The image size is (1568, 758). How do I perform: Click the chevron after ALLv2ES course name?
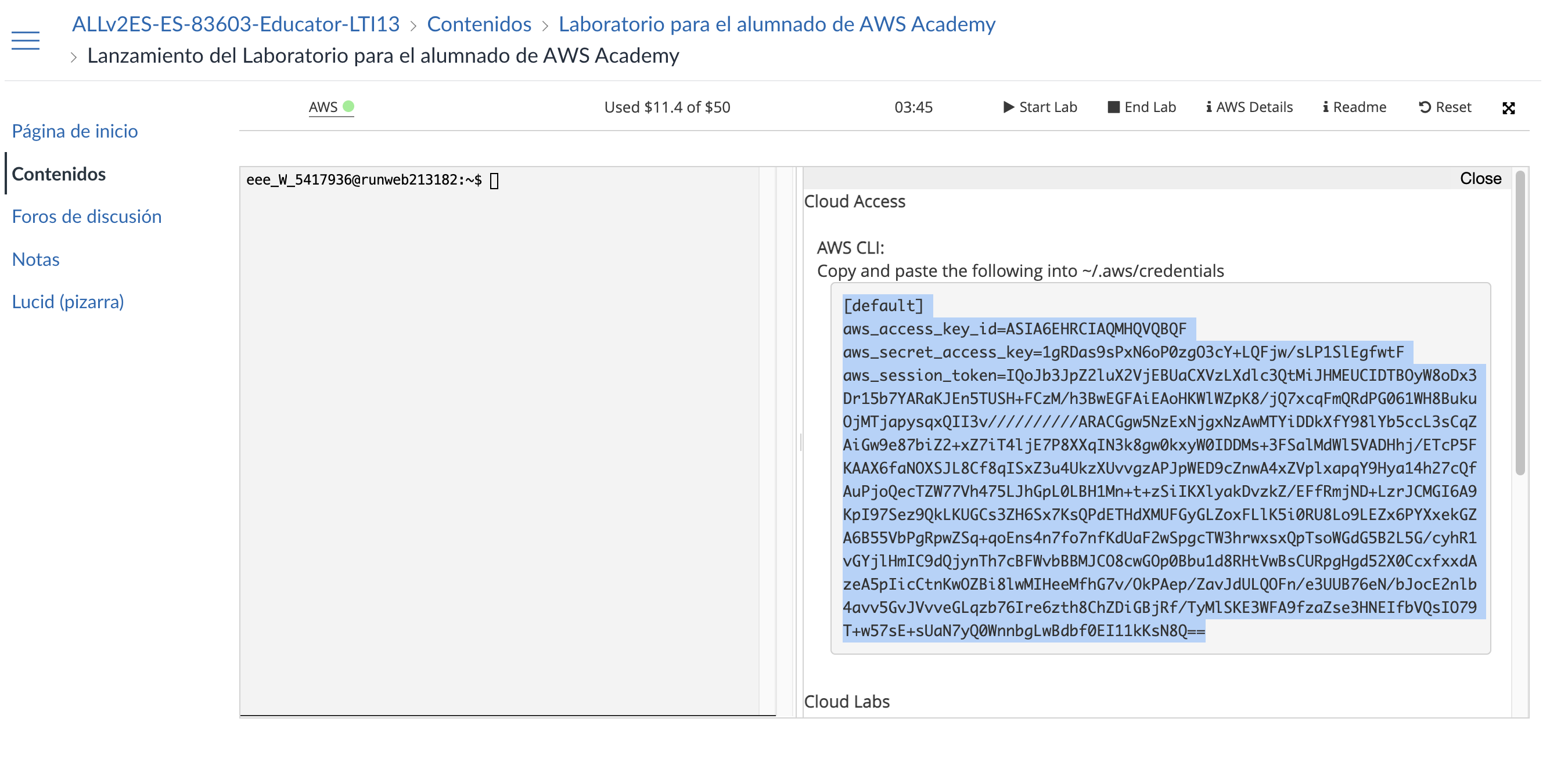[413, 25]
